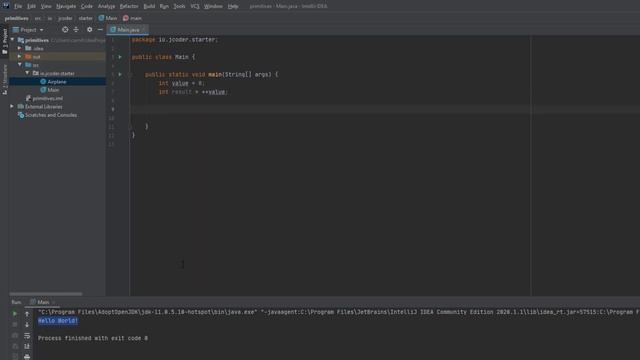Expand External Libraries node

[12, 107]
